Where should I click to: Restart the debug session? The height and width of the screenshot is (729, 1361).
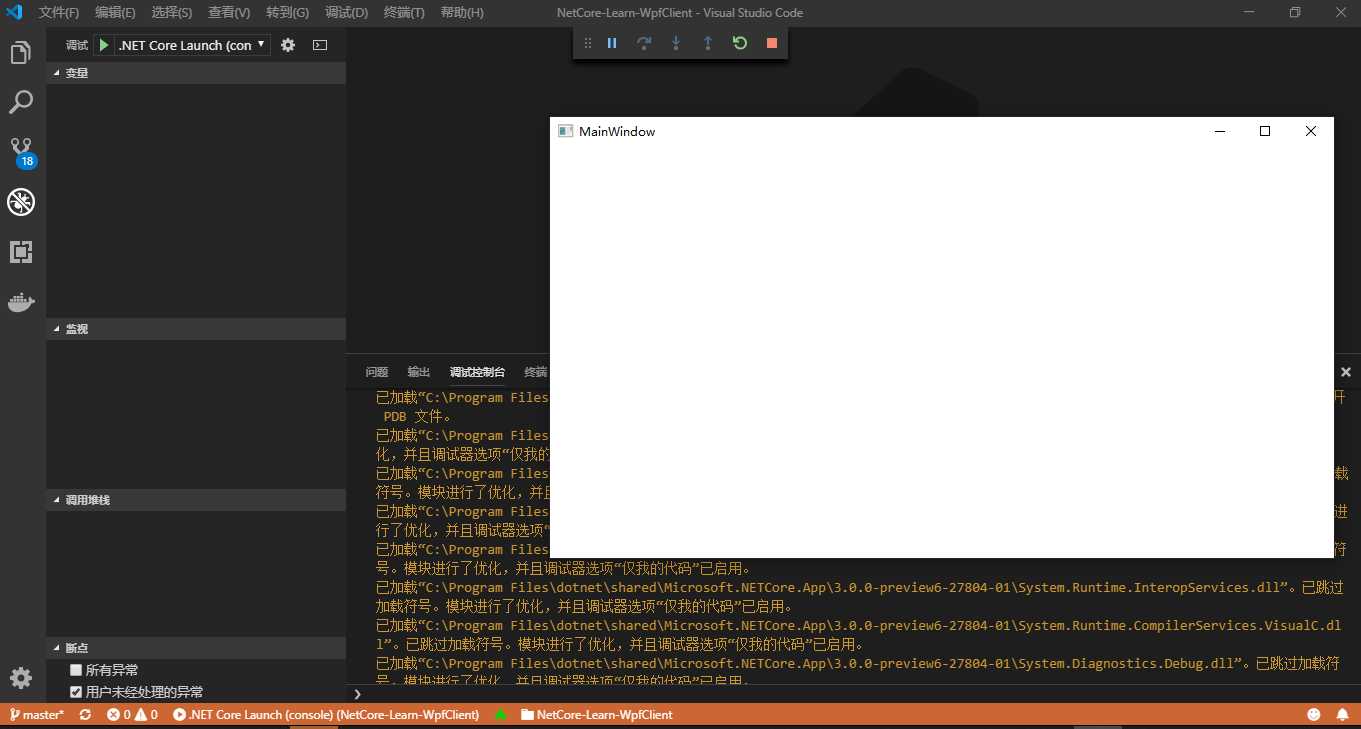pyautogui.click(x=740, y=43)
